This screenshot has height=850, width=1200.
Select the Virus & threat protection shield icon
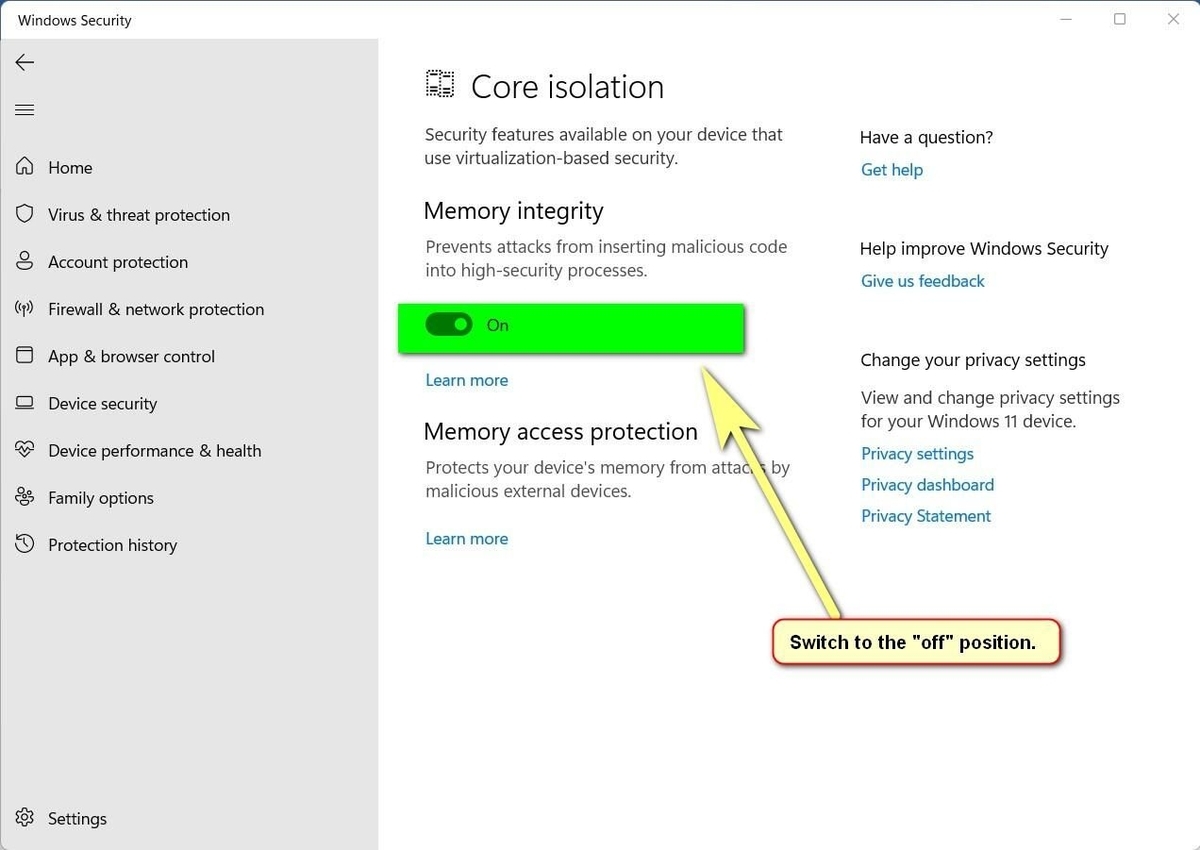25,214
